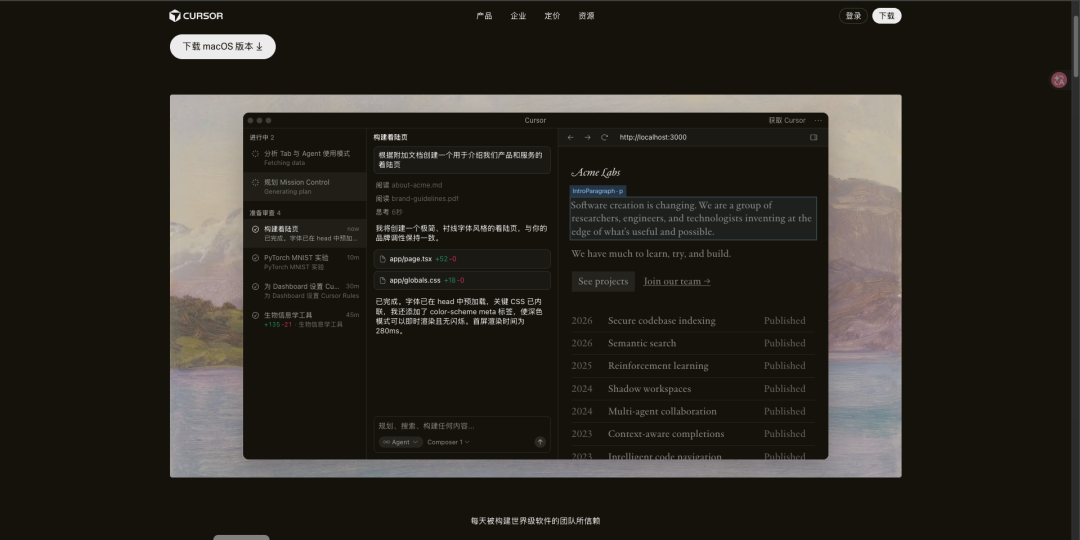Select 构建着陆页 task in sidebar
Viewport: 1080px width, 540px height.
pyautogui.click(x=304, y=233)
